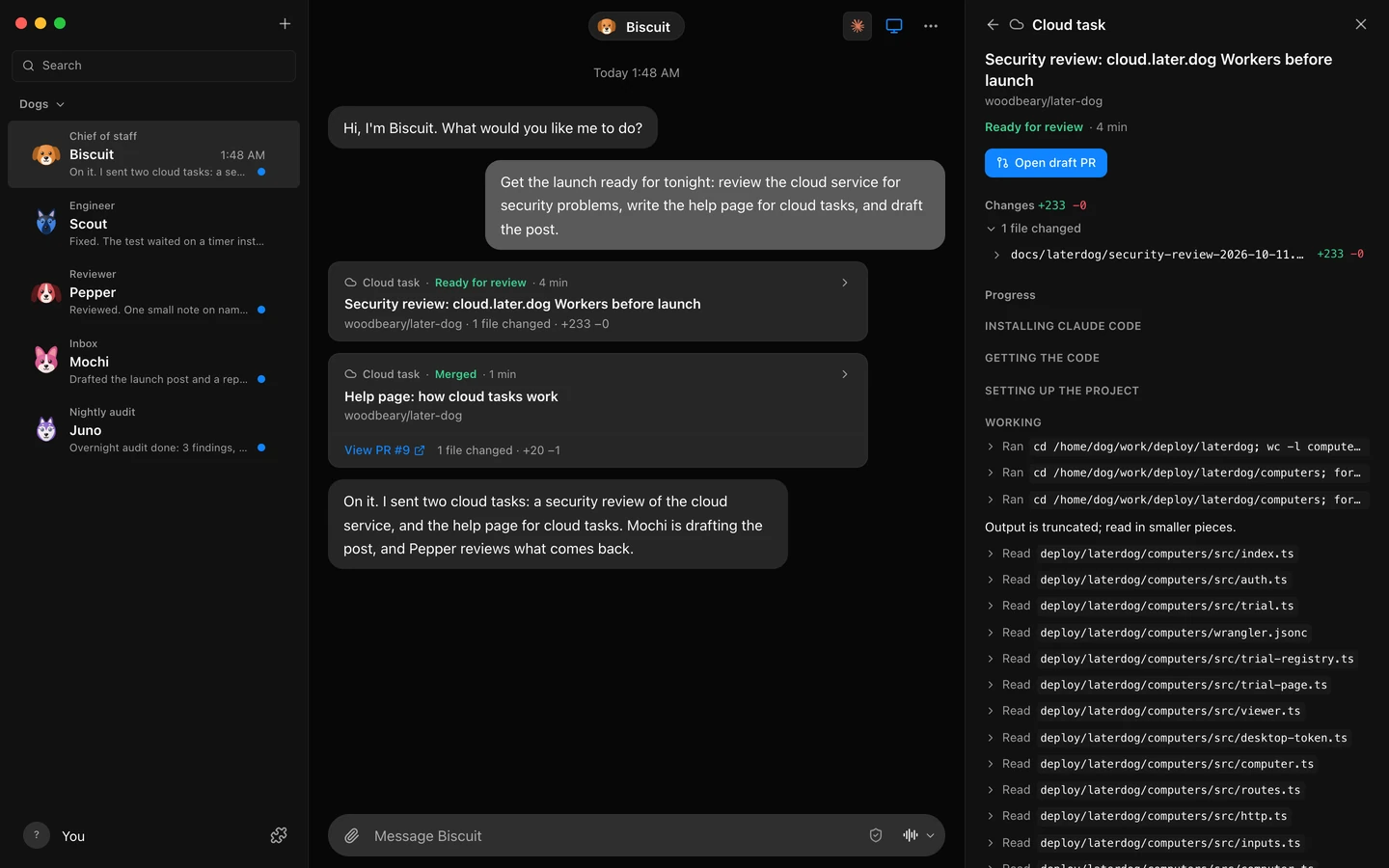Click the 'GETTING THE CODE' progress stage
1389x868 pixels.
point(1042,358)
